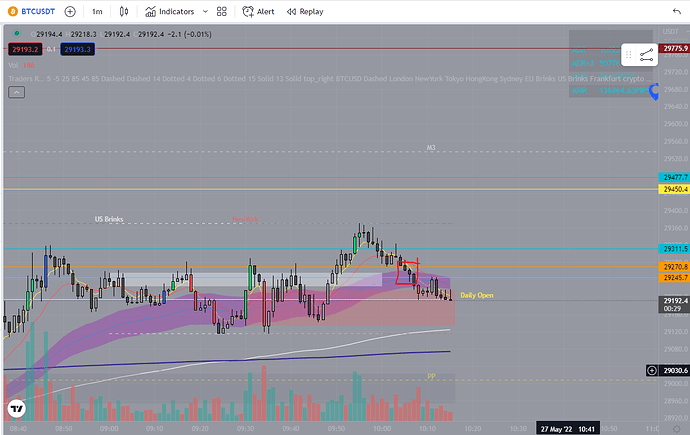The width and height of the screenshot is (690, 435).
Task: Click the AMR 136364.63PIPS table row
Action: click(610, 90)
